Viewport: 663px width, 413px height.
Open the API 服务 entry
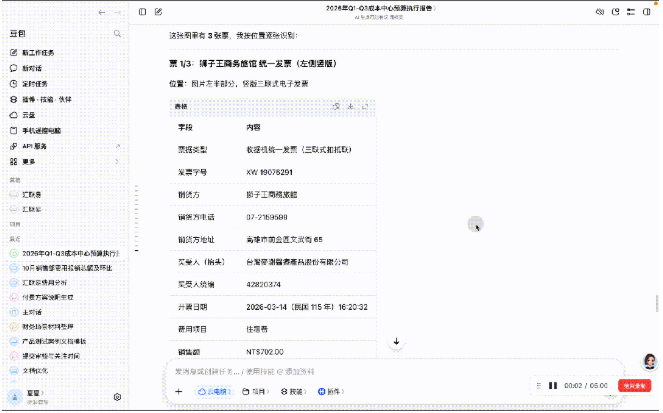click(34, 146)
